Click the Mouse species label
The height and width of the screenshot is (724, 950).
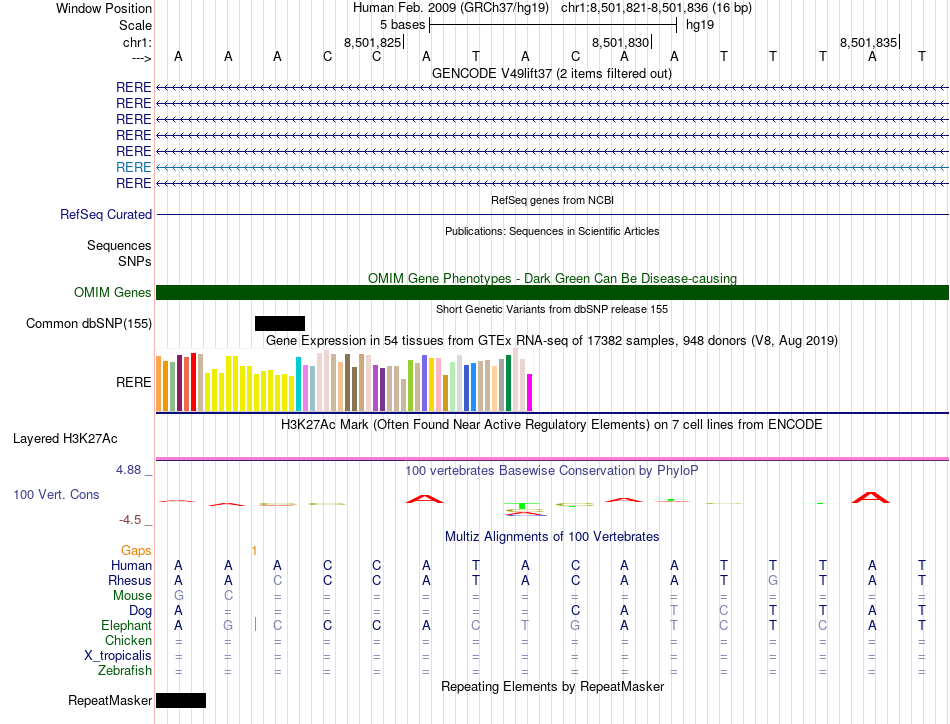click(x=132, y=596)
